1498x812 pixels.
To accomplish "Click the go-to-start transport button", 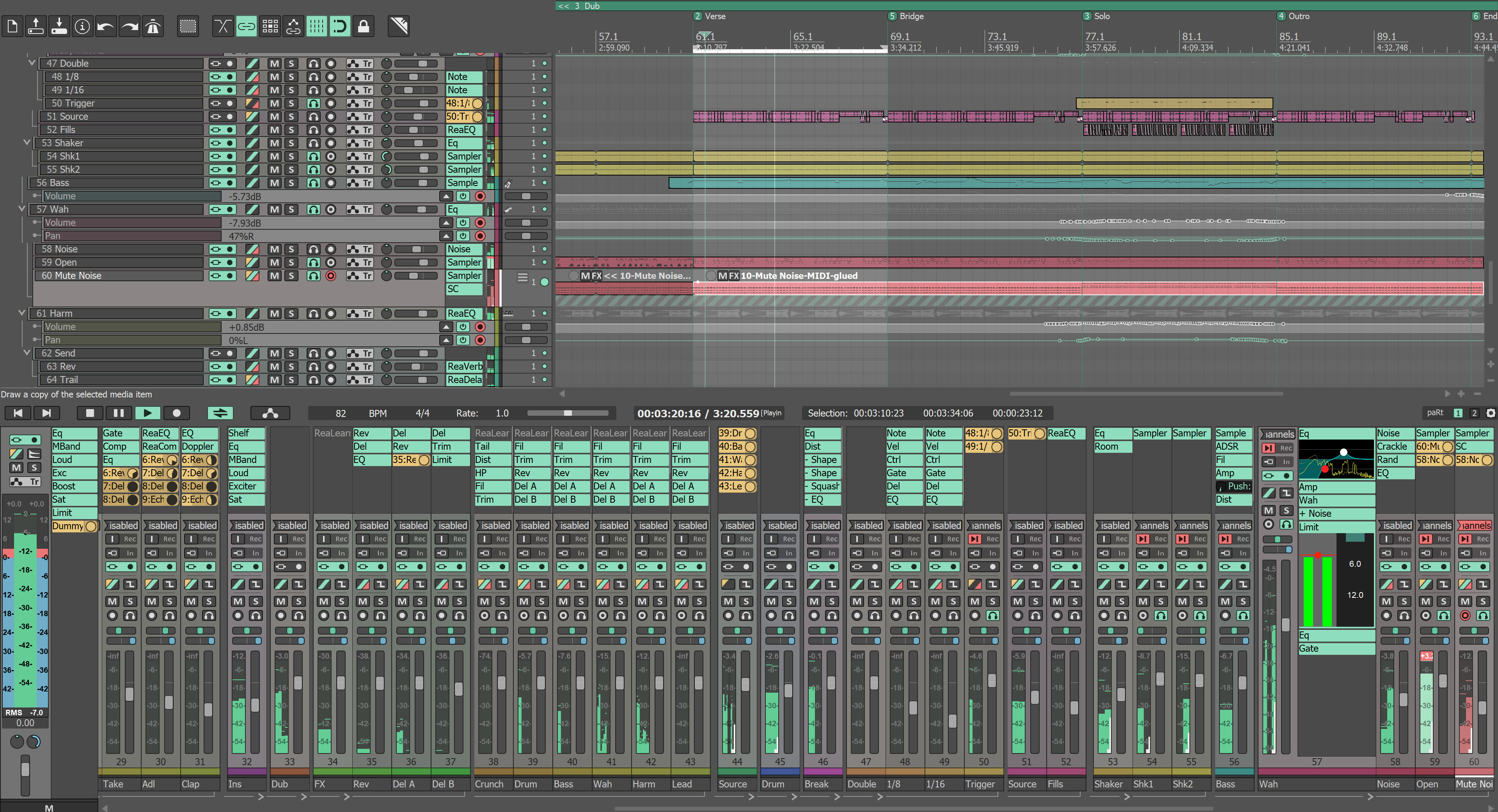I will 18,413.
